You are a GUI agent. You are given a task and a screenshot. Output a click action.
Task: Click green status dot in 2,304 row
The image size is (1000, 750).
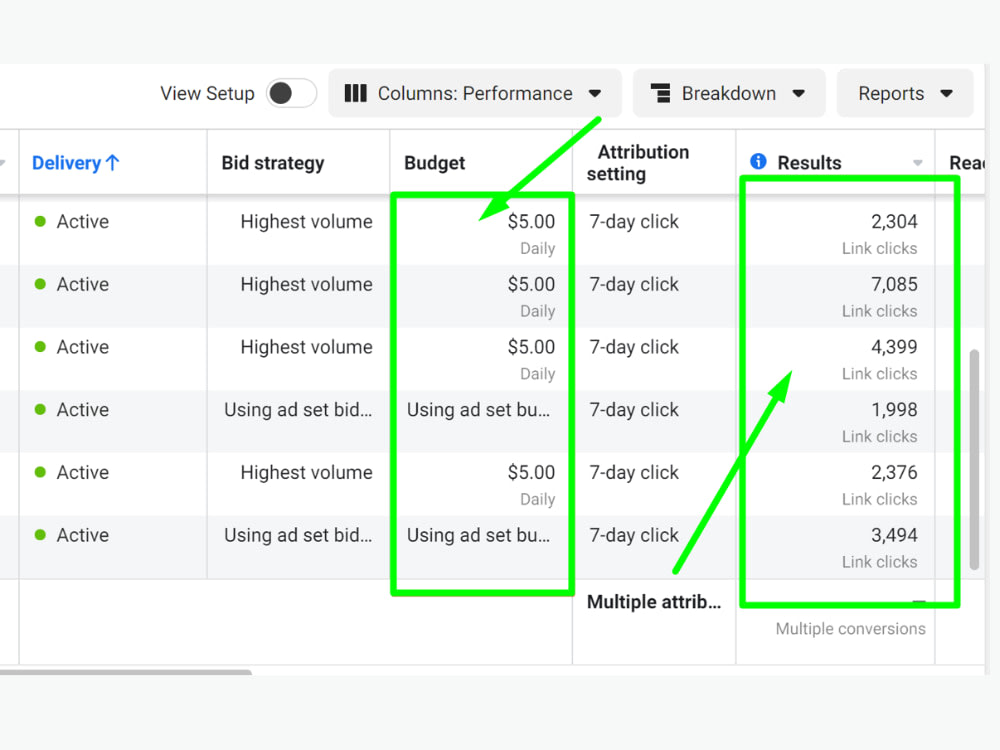(40, 221)
